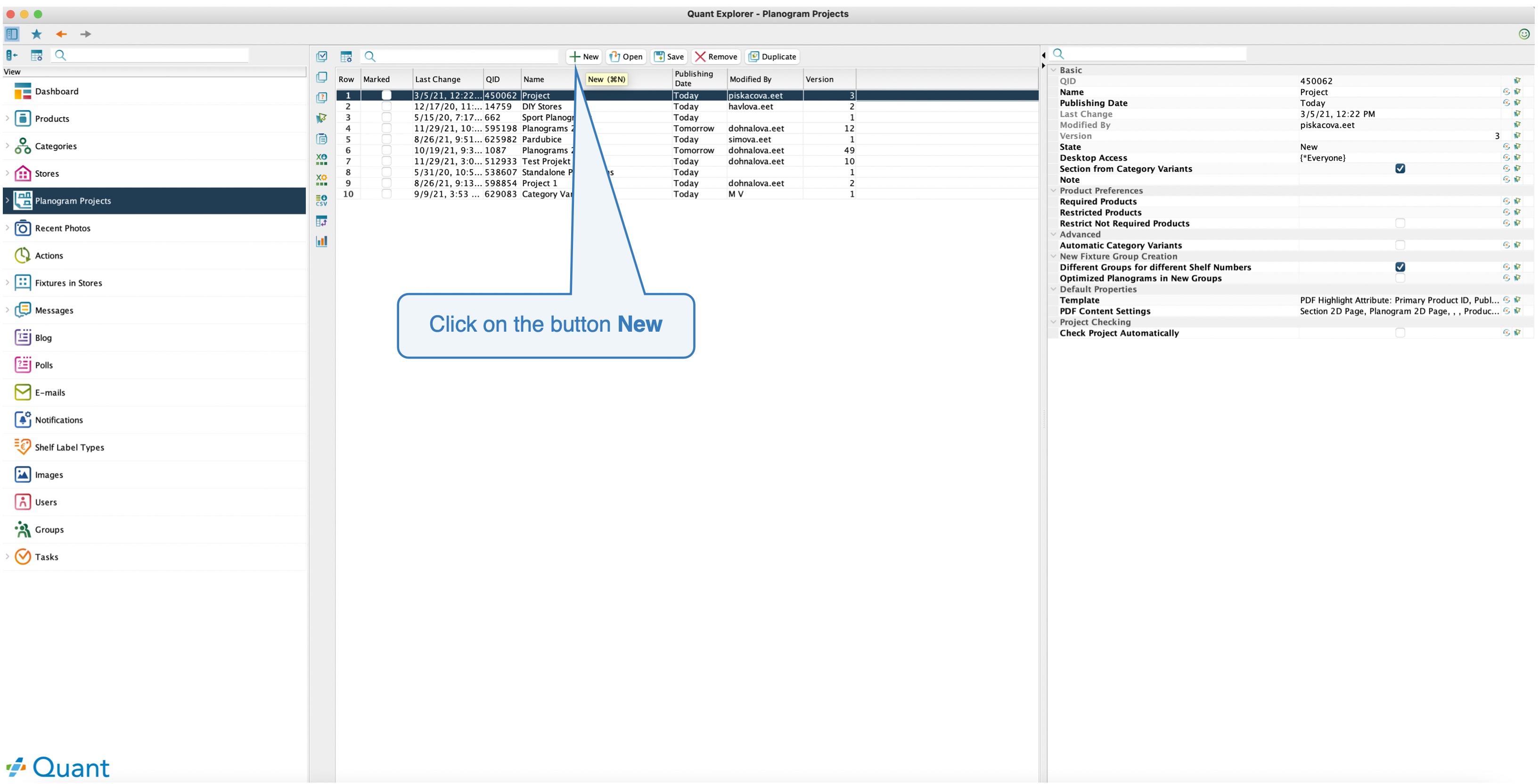This screenshot has width=1539, height=784.
Task: Click the Save button
Action: 669,56
